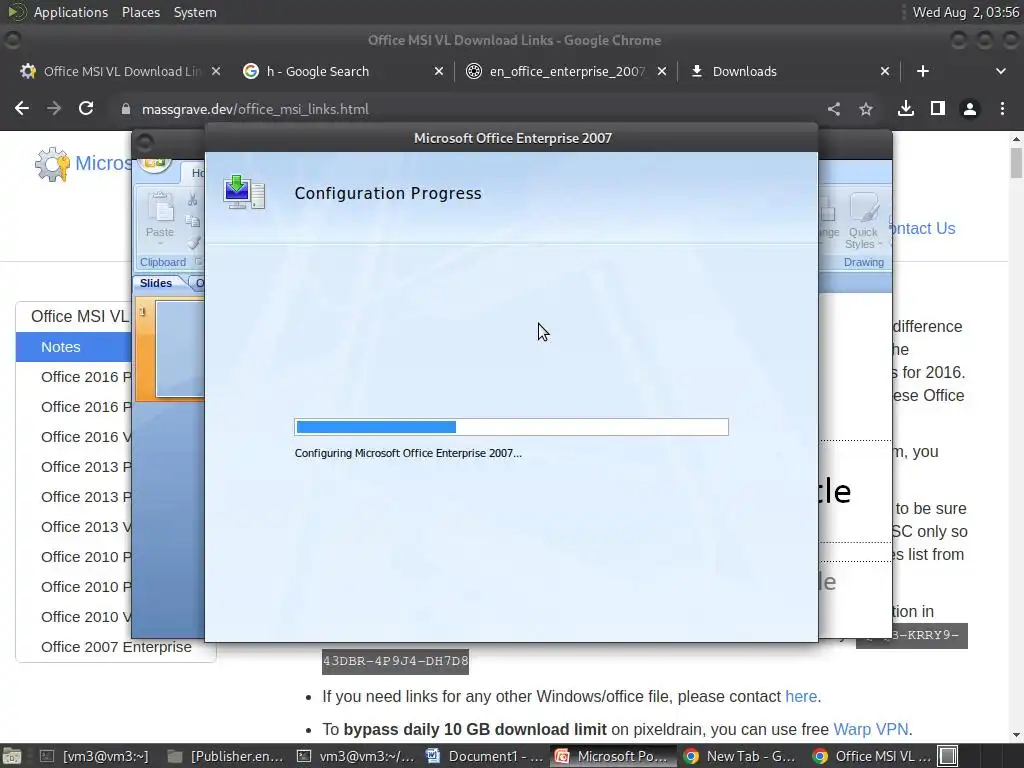This screenshot has height=768, width=1024.
Task: Select Format Painter brush in PowerPoint
Action: 194,243
